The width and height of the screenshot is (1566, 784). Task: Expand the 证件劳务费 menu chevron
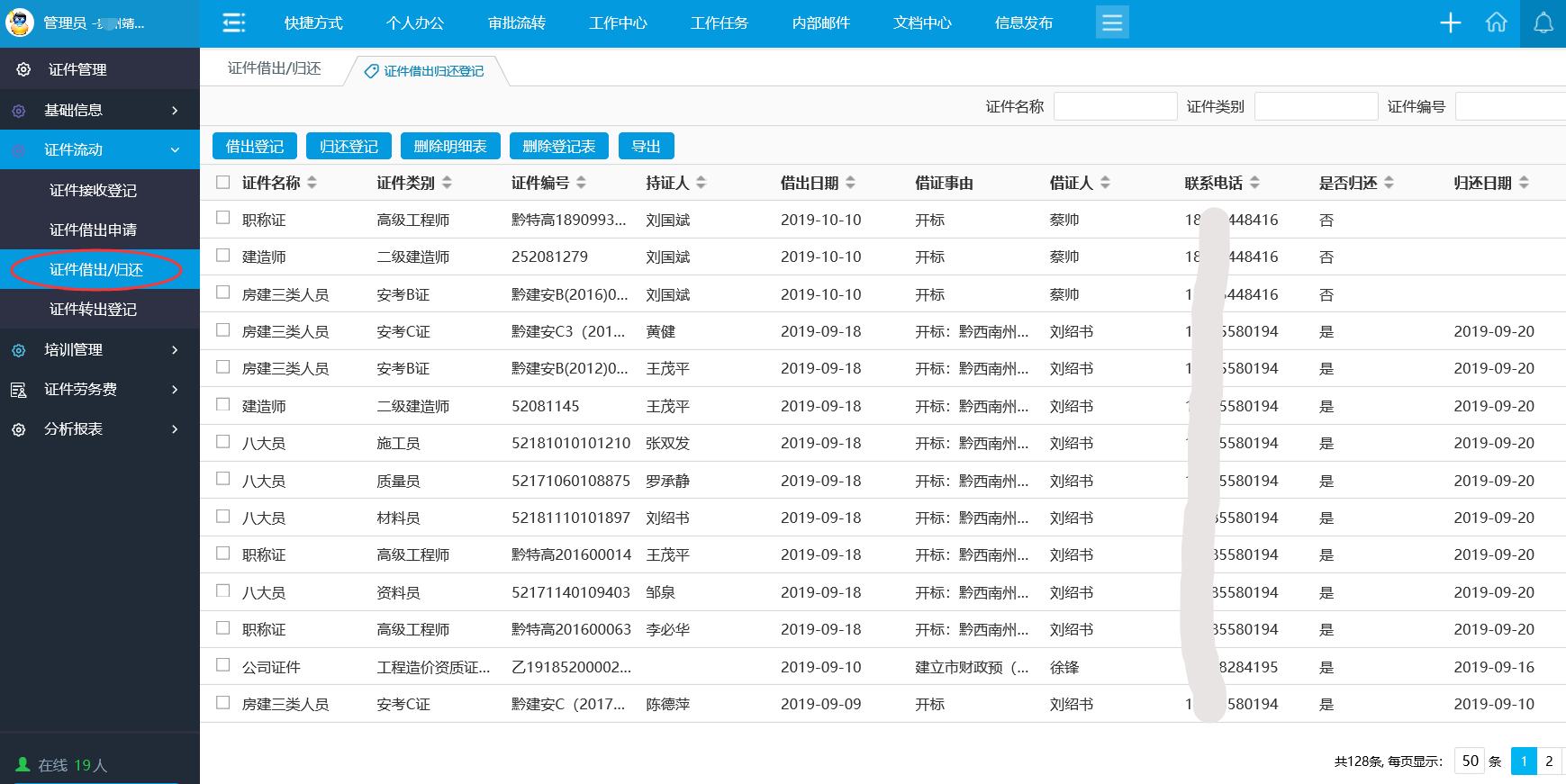(175, 390)
